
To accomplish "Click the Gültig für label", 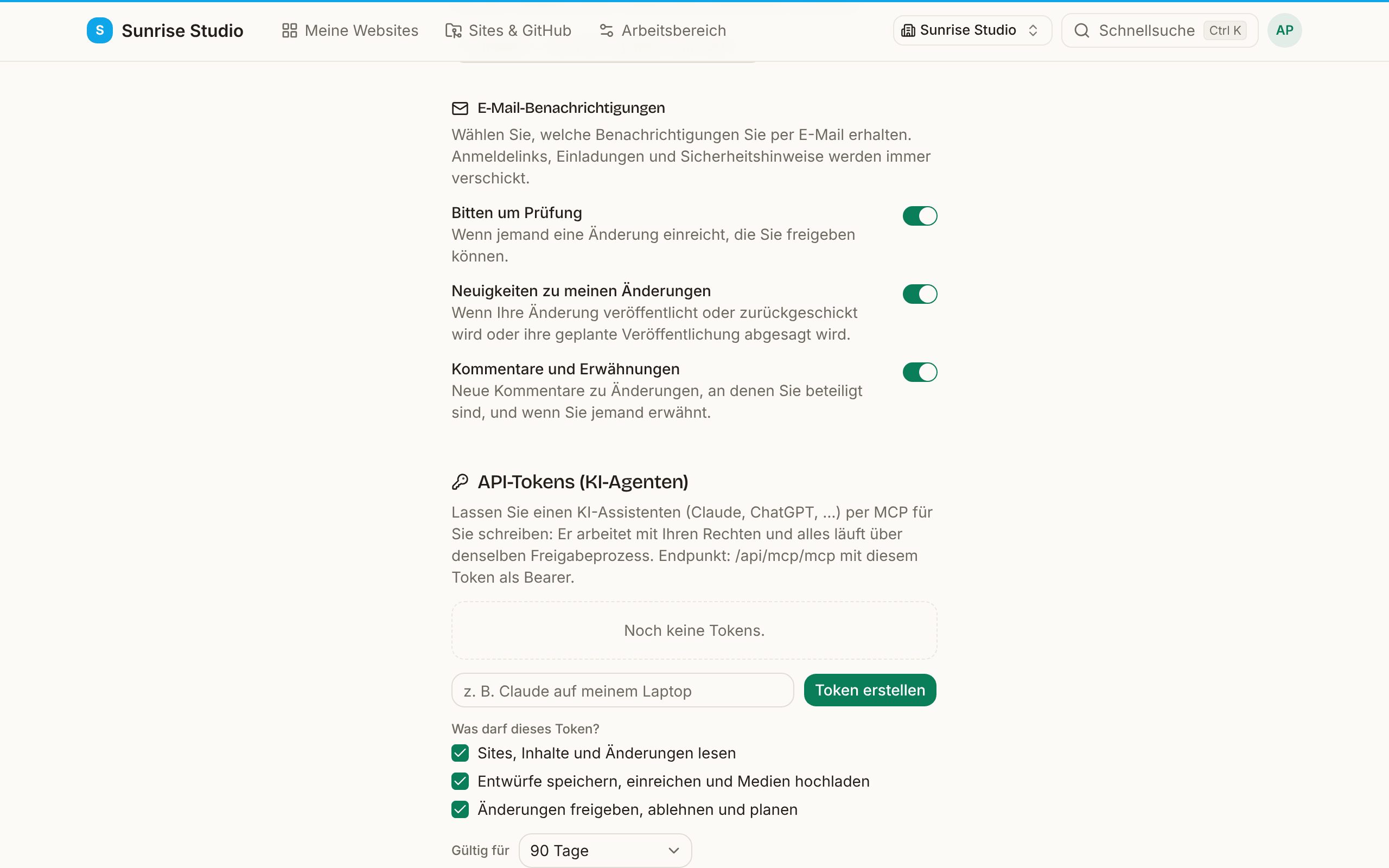I will [480, 850].
